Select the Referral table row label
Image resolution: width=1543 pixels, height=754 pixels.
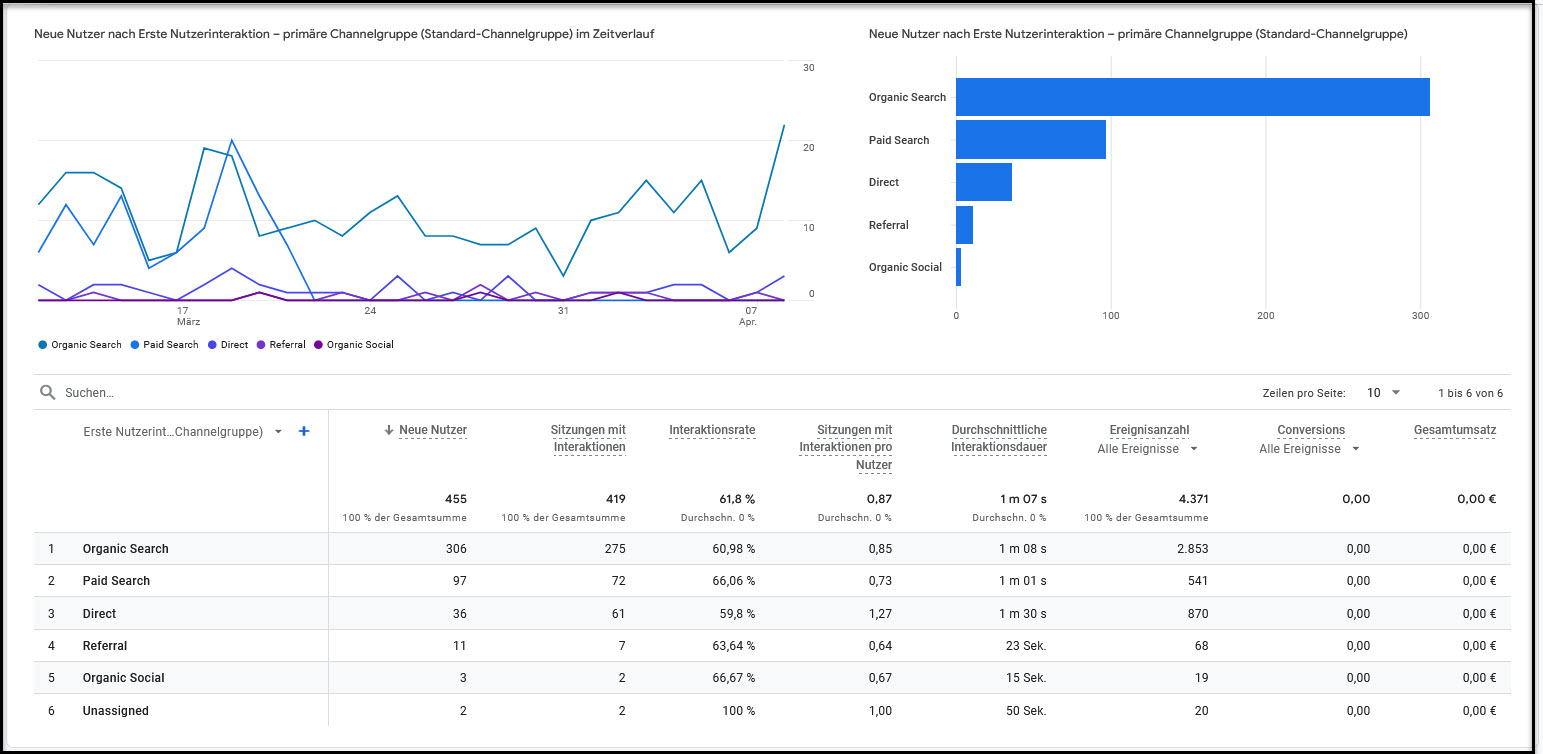coord(105,646)
